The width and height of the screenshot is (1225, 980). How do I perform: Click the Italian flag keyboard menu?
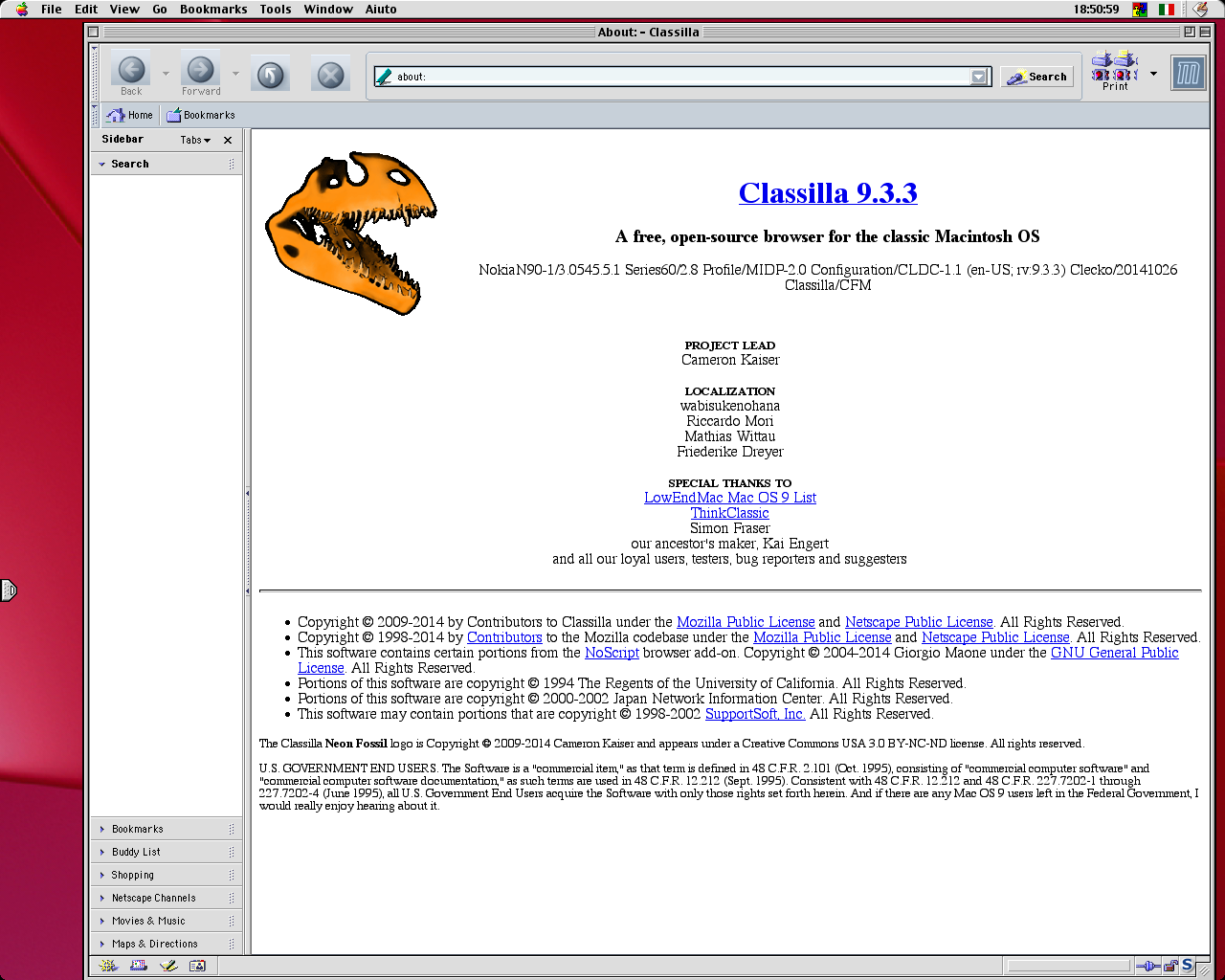tap(1167, 9)
